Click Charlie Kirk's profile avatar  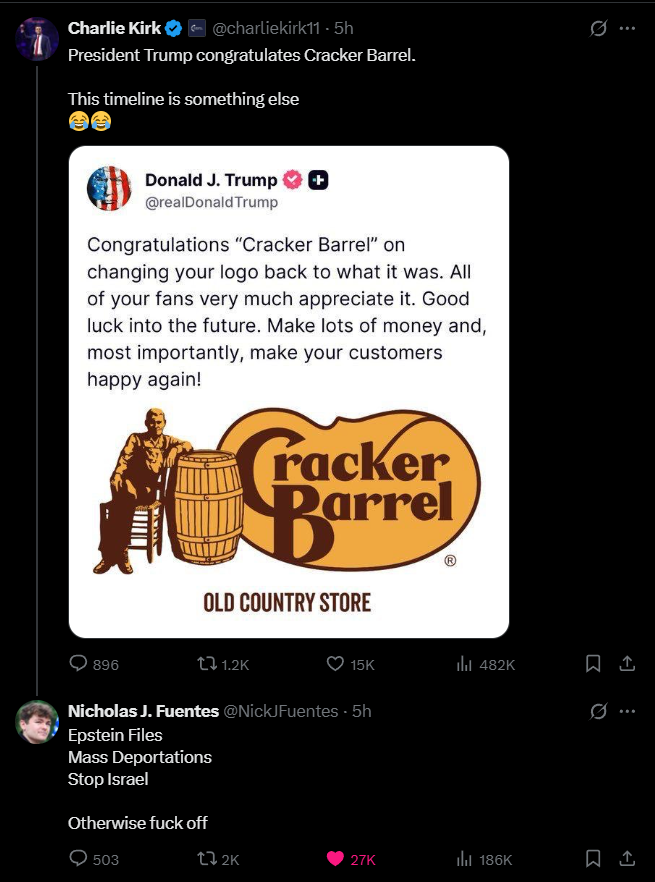[x=37, y=38]
